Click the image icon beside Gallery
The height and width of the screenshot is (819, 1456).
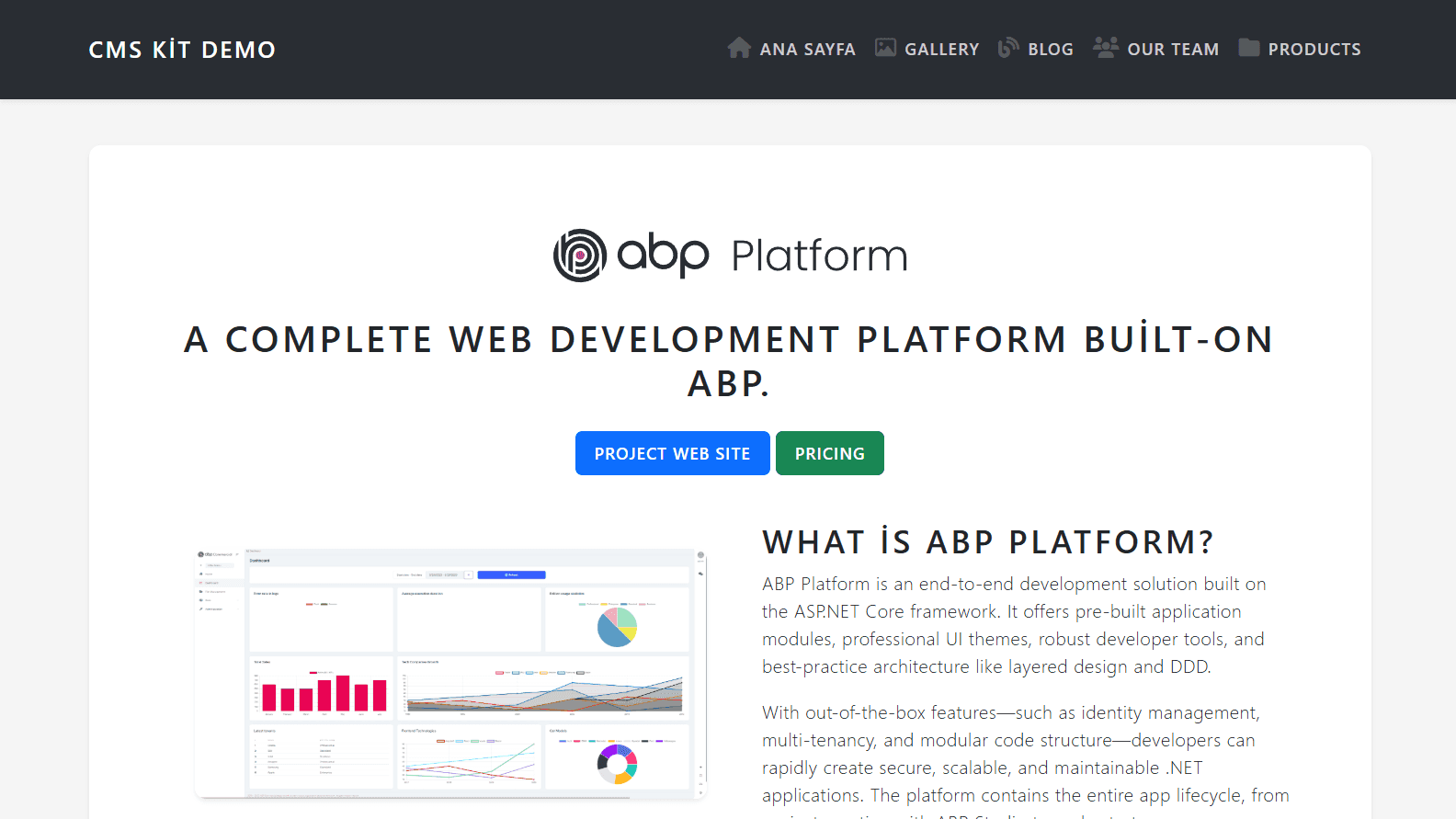(x=885, y=48)
